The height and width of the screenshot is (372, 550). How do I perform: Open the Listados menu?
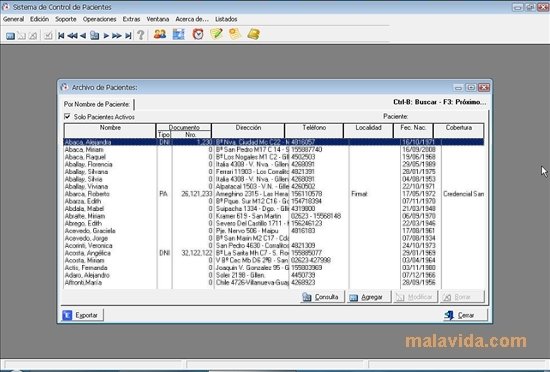tap(226, 19)
